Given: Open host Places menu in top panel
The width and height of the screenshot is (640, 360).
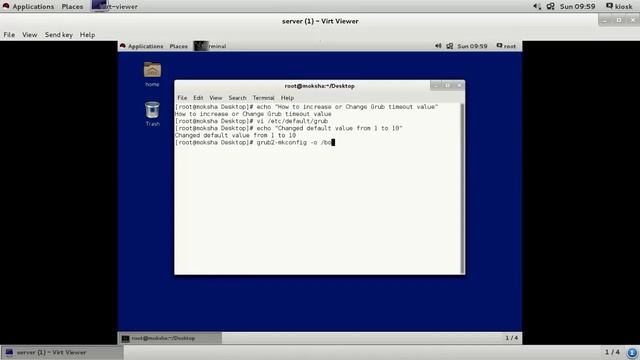Looking at the screenshot, I should [x=72, y=7].
